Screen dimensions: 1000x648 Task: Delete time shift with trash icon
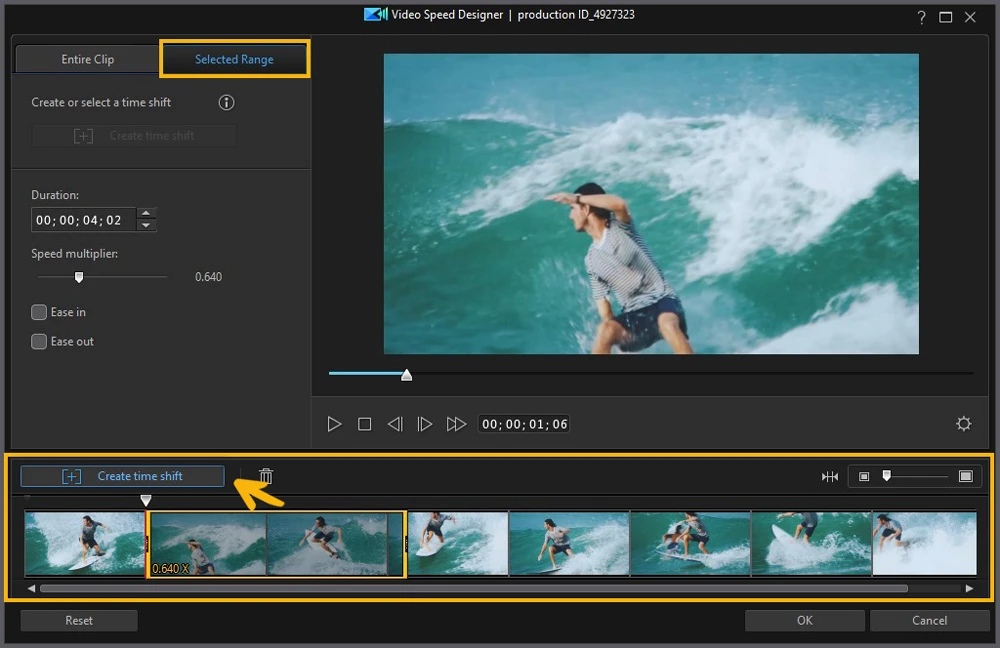pyautogui.click(x=266, y=477)
